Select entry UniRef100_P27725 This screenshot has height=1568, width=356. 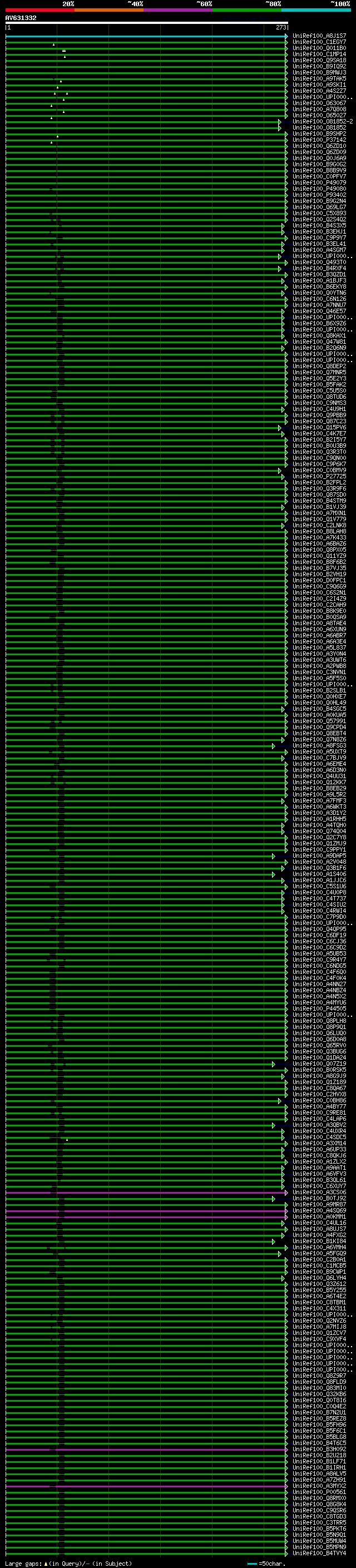pos(319,477)
